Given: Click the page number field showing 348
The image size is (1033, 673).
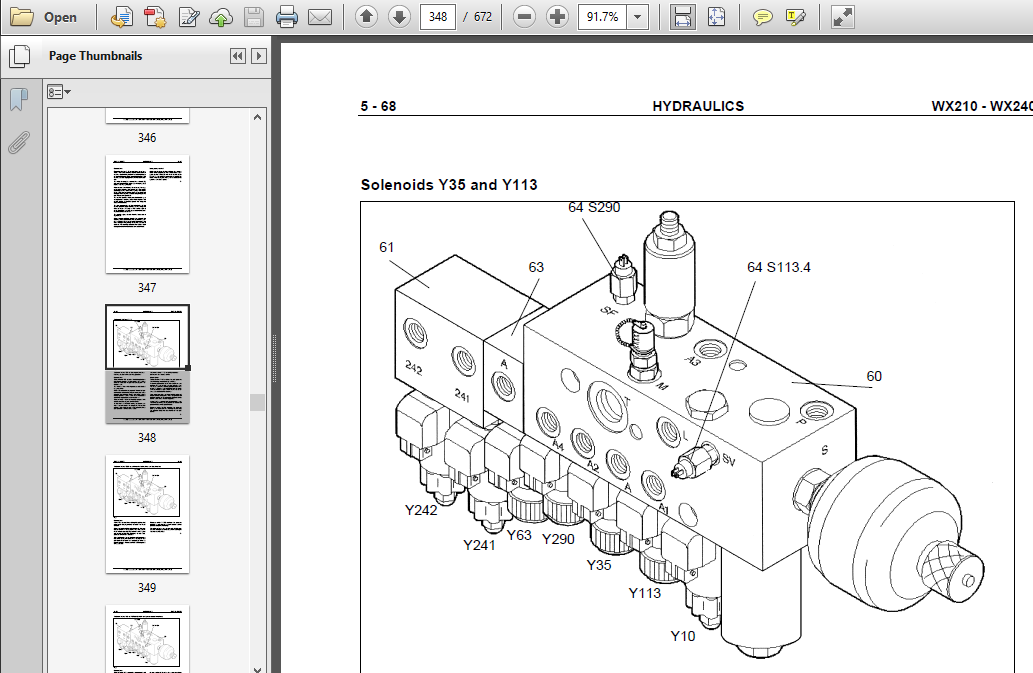Looking at the screenshot, I should coord(437,17).
